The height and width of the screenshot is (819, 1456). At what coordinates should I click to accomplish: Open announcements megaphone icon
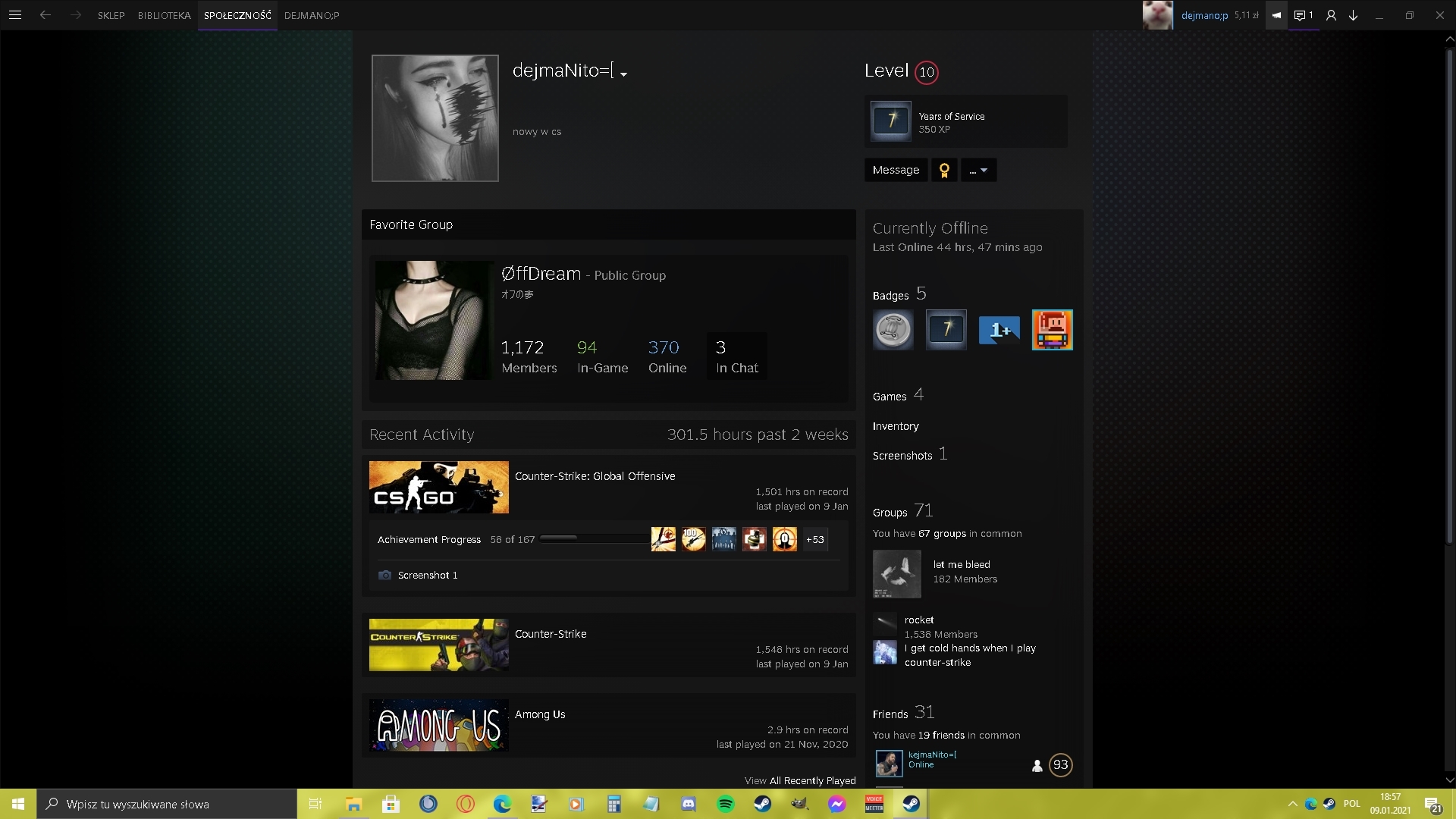point(1276,15)
